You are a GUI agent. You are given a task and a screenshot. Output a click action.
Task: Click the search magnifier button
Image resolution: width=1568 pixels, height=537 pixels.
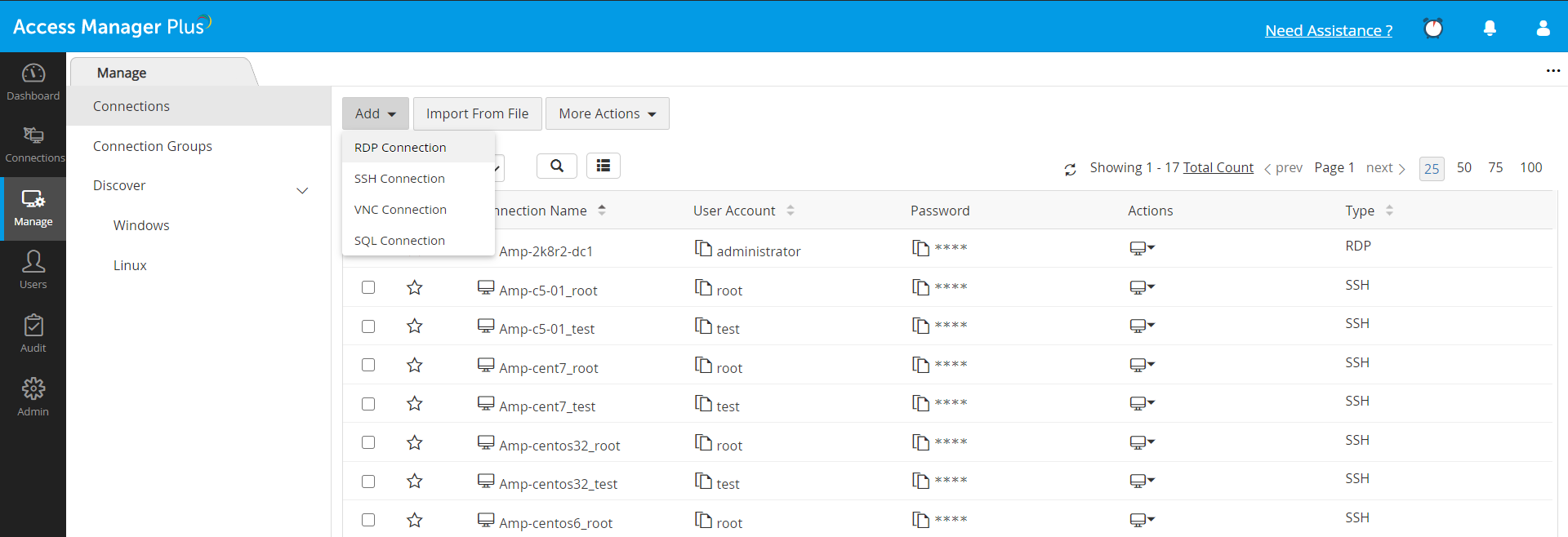point(557,166)
